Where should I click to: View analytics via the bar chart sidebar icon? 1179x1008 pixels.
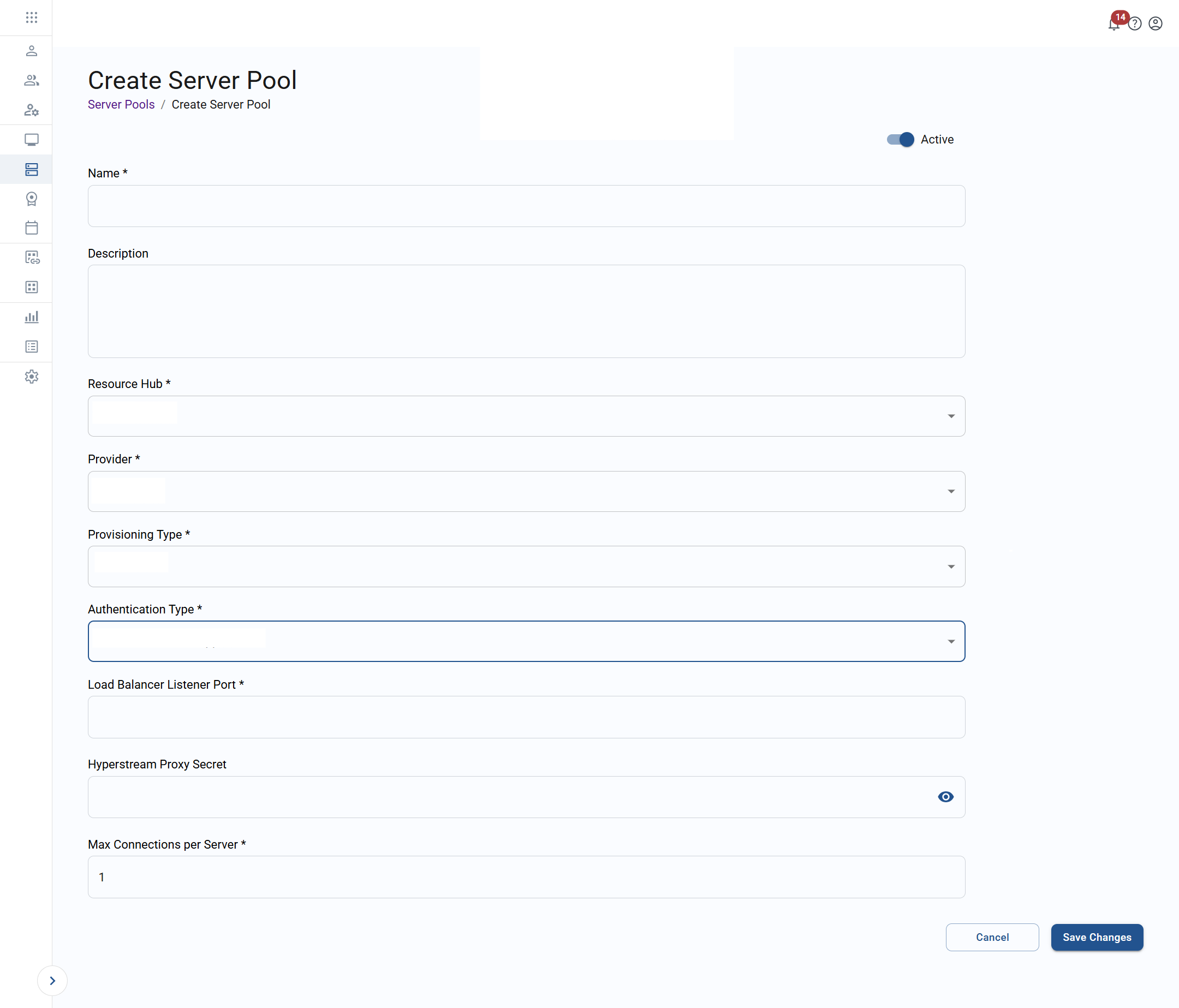pyautogui.click(x=32, y=317)
